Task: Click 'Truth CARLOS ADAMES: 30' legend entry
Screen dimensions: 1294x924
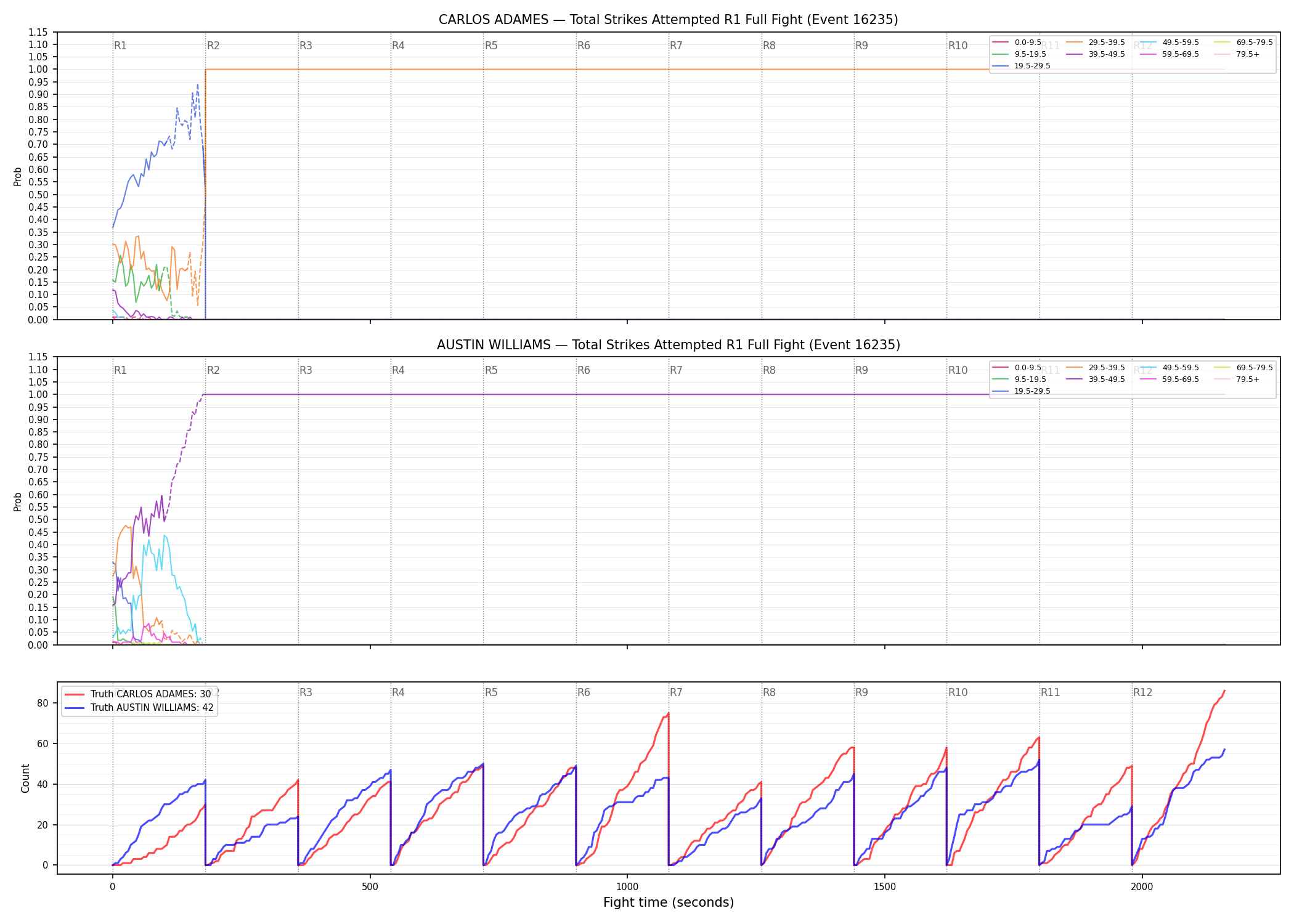Action: pyautogui.click(x=139, y=694)
